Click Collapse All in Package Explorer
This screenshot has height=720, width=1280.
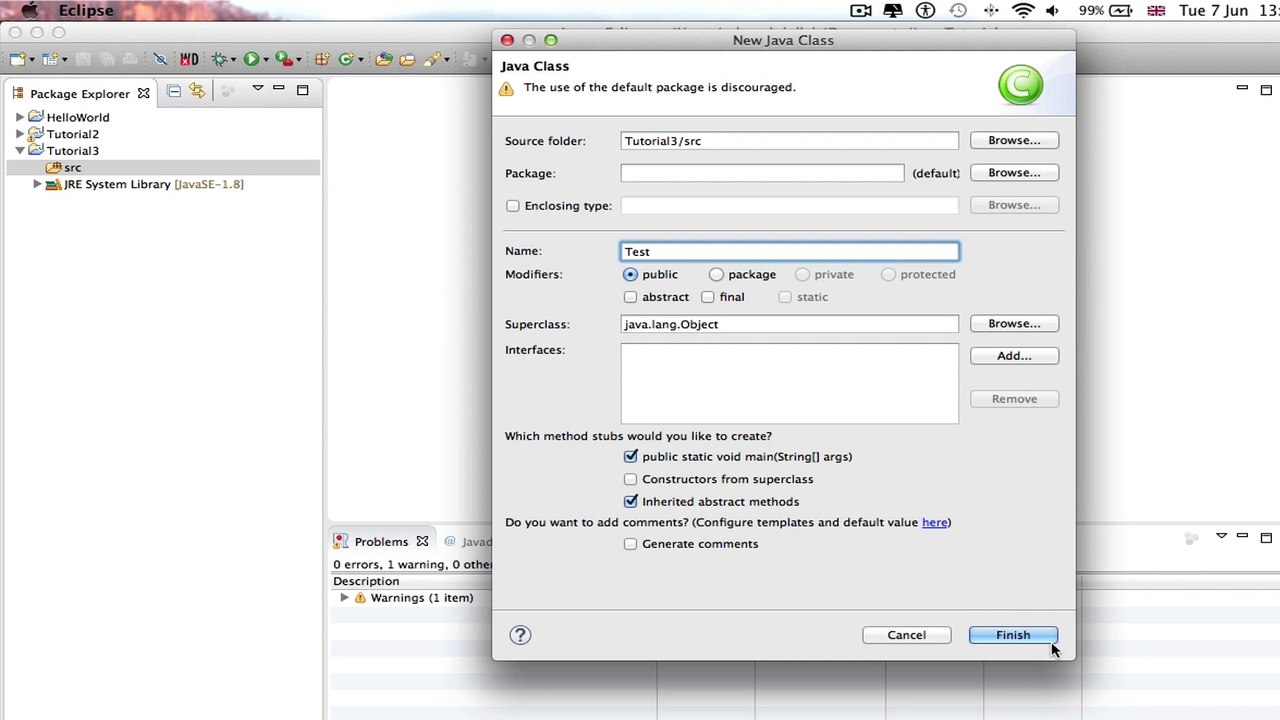click(x=174, y=91)
